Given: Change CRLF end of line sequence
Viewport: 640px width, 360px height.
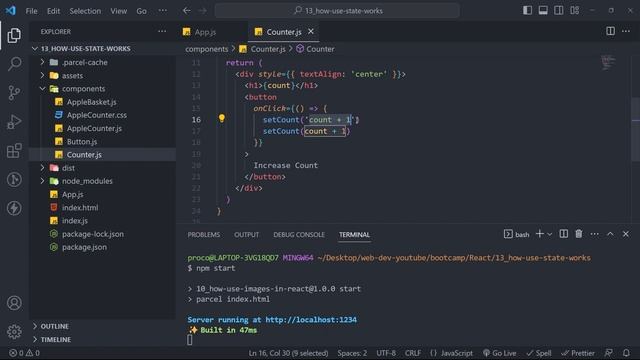Looking at the screenshot, I should pos(413,353).
